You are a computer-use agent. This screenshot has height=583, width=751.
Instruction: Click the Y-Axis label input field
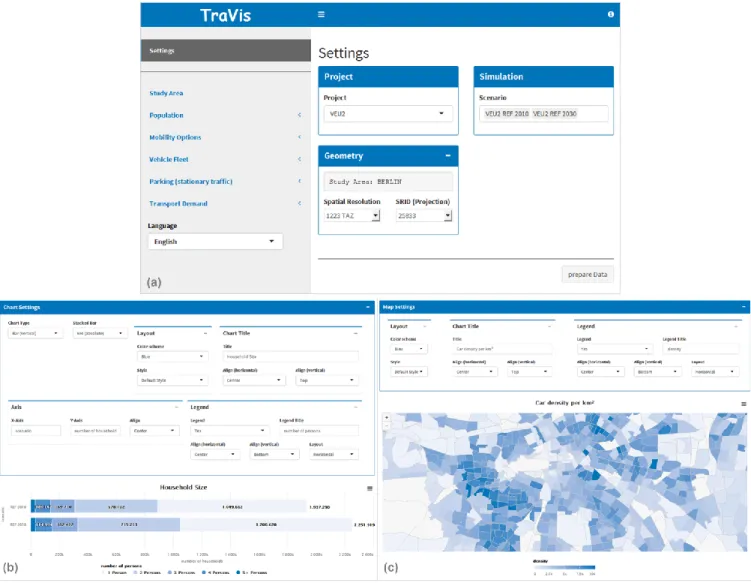click(95, 431)
